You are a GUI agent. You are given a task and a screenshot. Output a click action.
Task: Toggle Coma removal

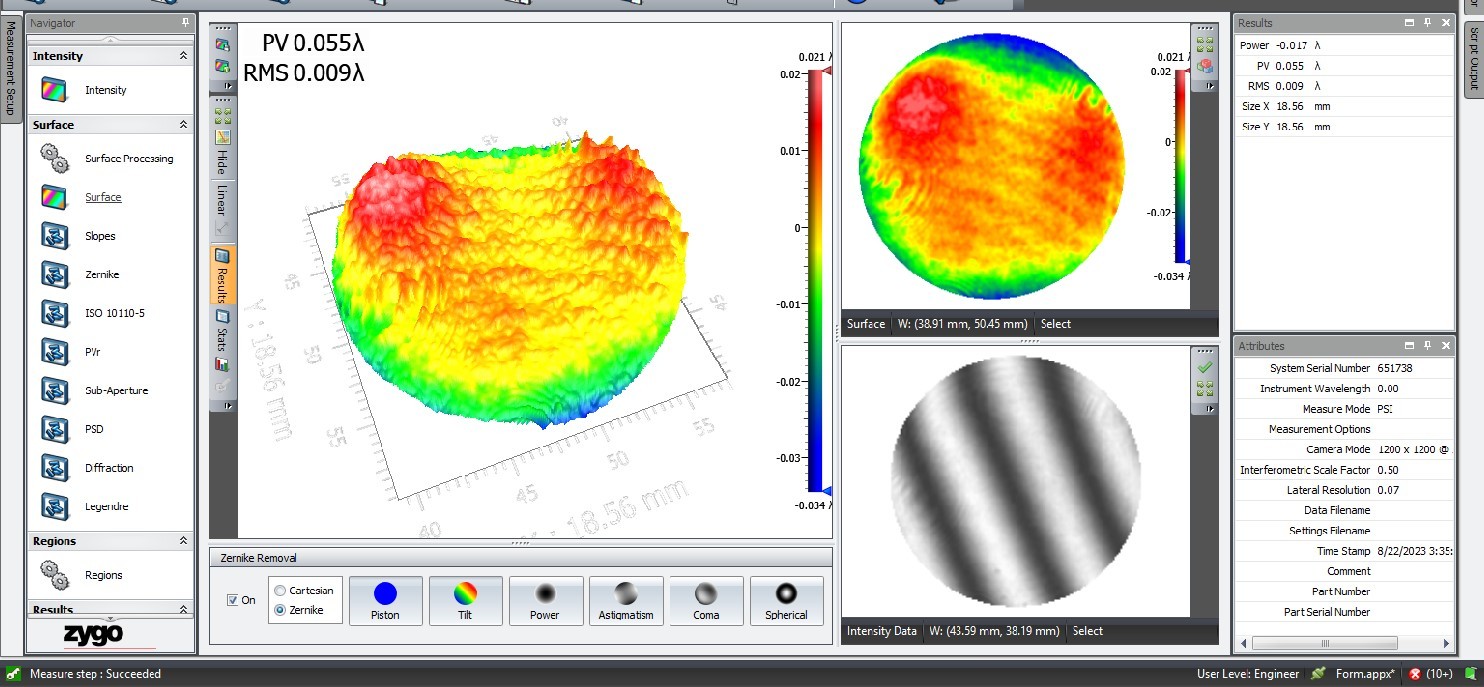[x=706, y=601]
